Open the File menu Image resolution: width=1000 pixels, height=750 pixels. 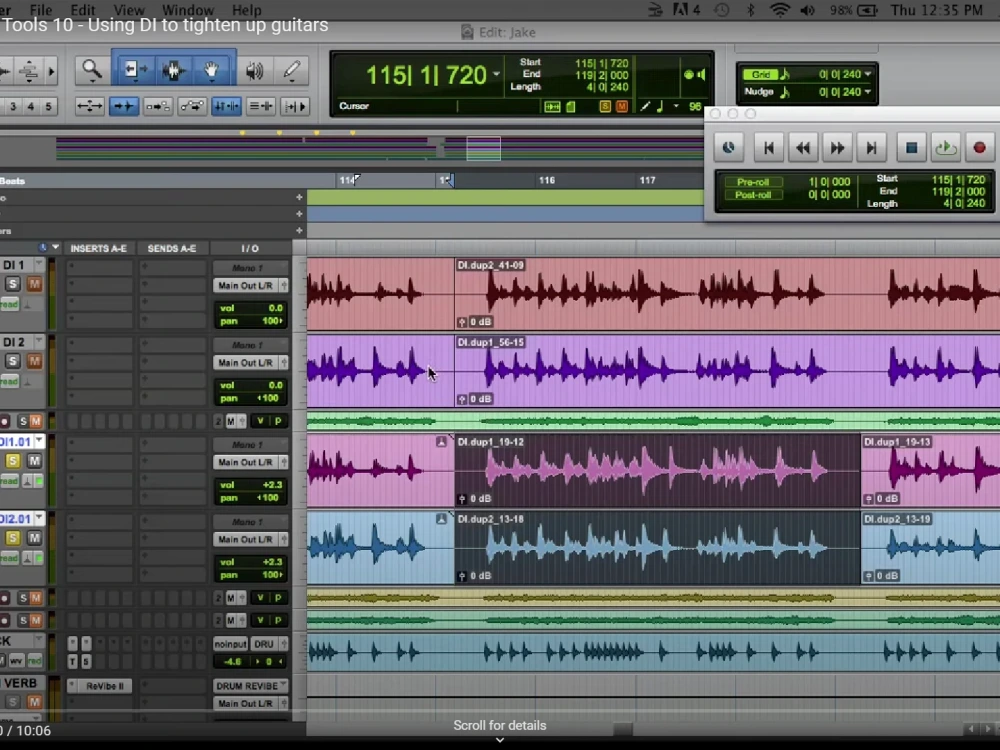[x=40, y=10]
